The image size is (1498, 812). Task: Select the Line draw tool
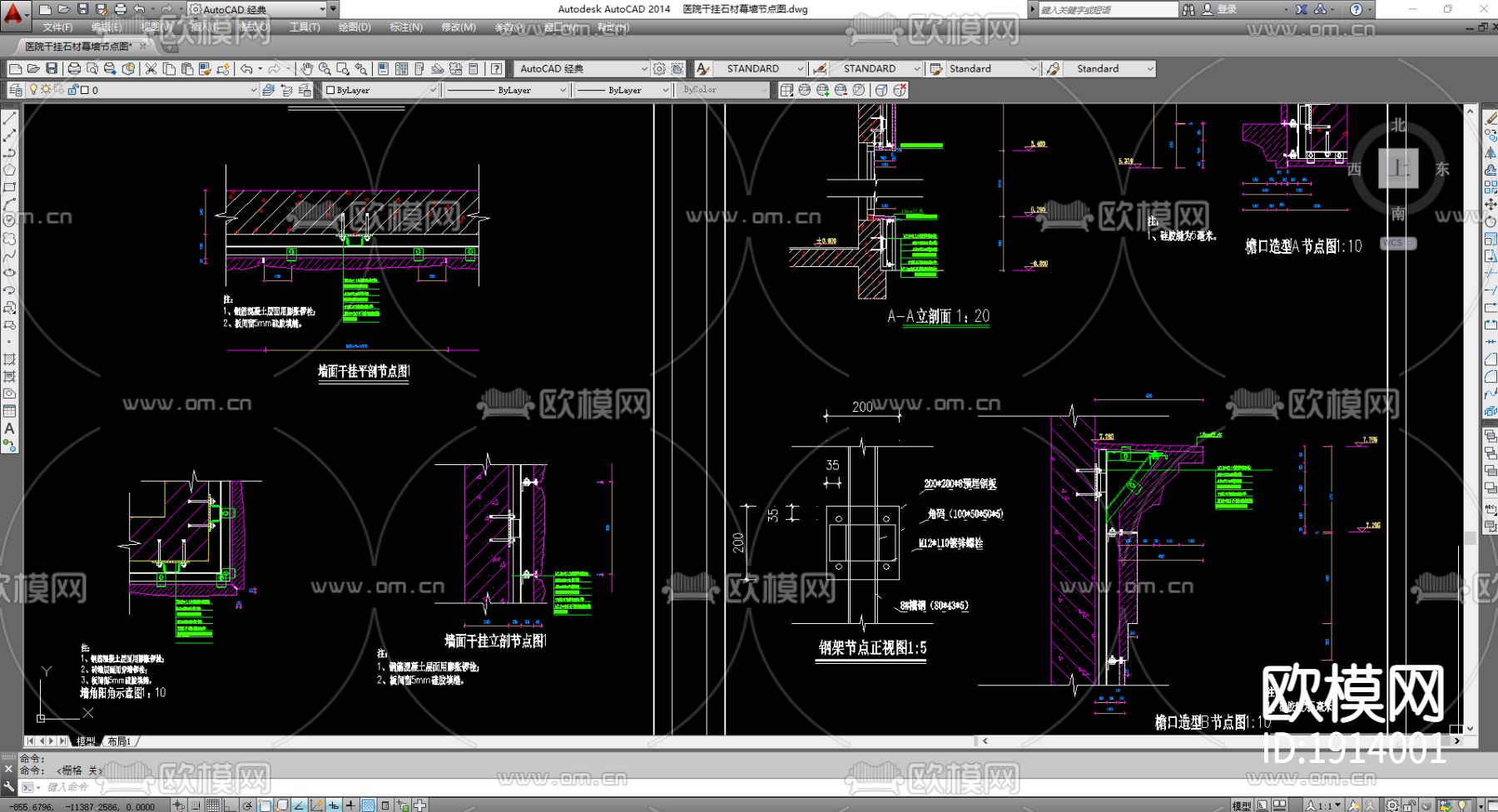(9, 119)
